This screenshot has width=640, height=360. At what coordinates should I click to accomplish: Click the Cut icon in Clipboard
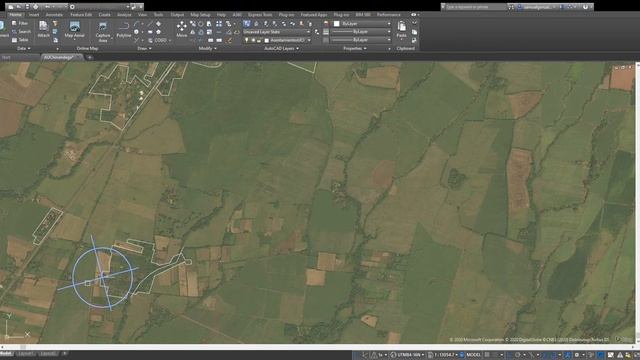coord(414,24)
